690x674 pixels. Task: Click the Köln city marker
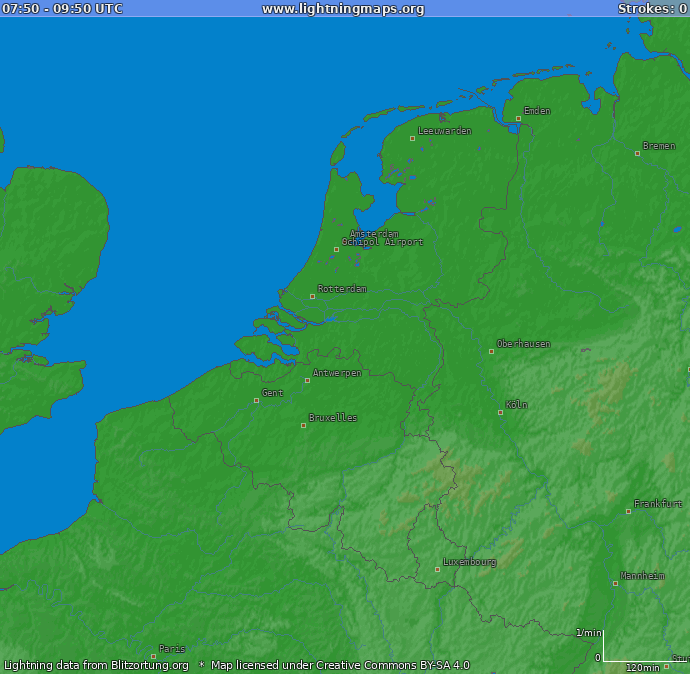501,412
